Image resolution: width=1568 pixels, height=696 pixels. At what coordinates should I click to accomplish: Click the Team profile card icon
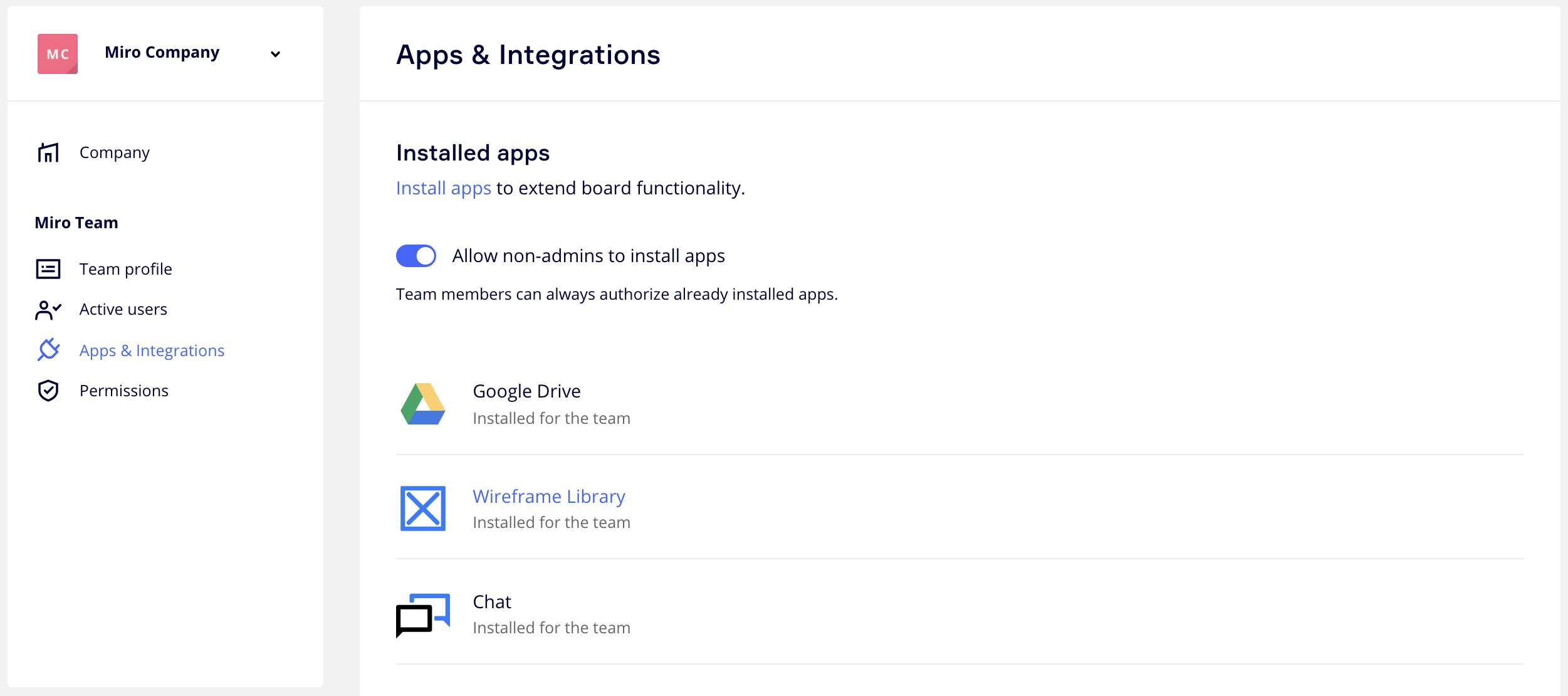point(48,269)
